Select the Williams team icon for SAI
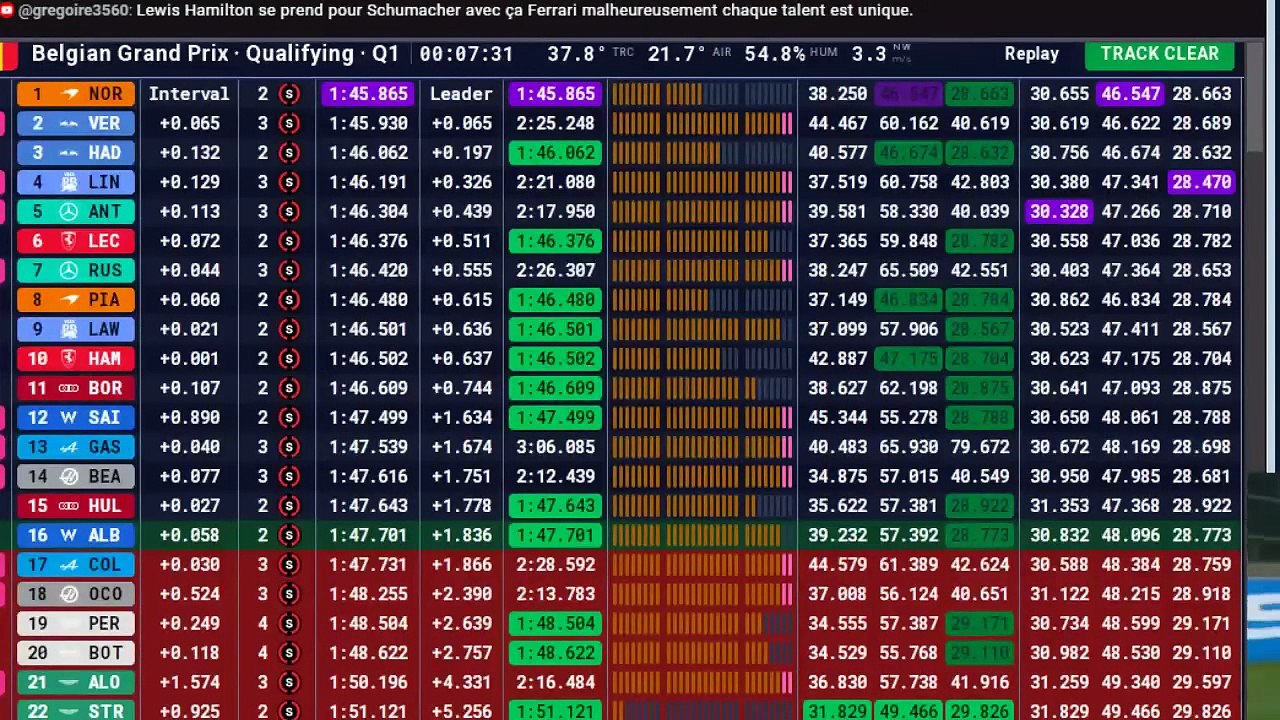Image resolution: width=1280 pixels, height=720 pixels. point(69,417)
